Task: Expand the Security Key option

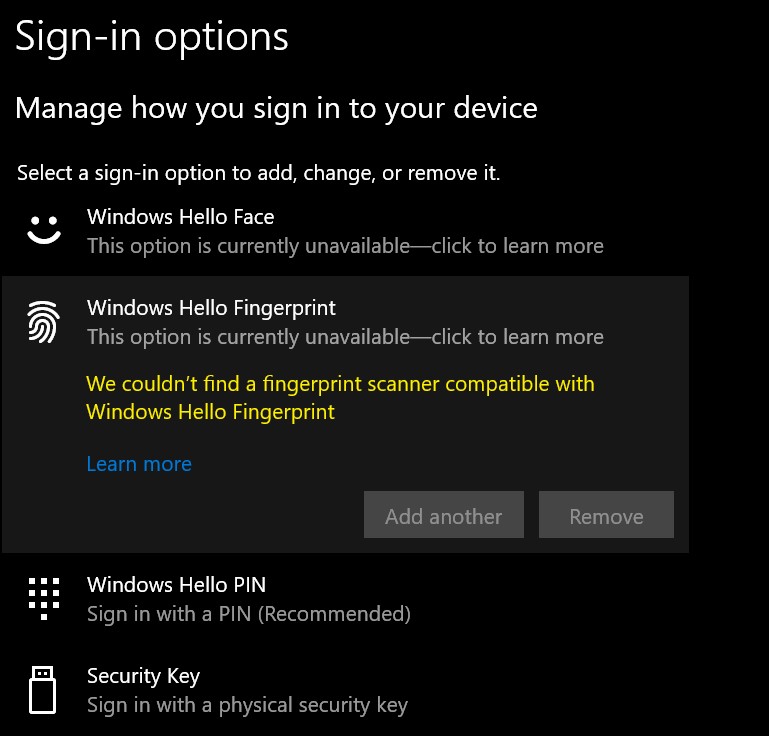Action: pyautogui.click(x=345, y=690)
